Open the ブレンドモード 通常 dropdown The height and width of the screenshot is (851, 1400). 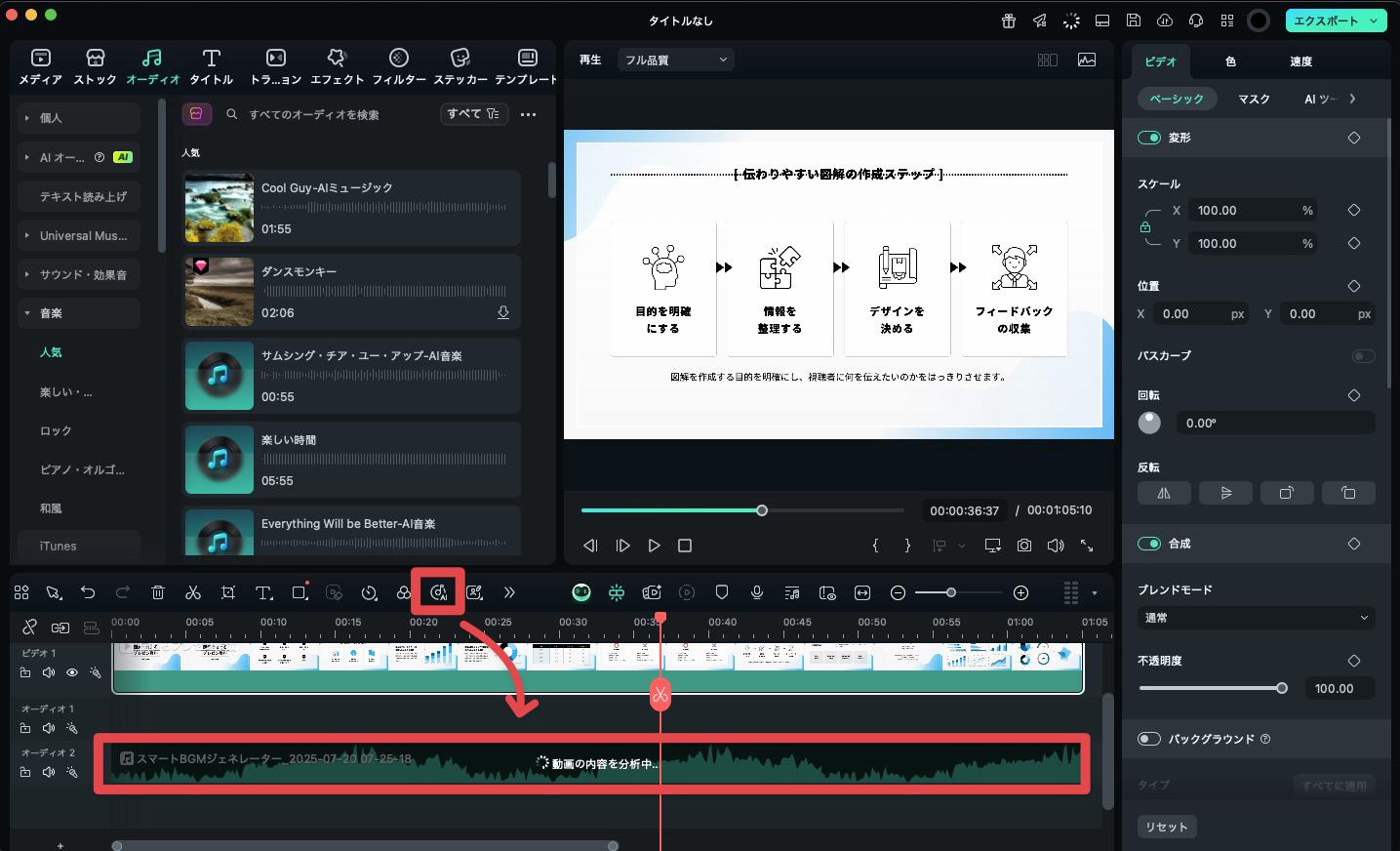(1257, 618)
